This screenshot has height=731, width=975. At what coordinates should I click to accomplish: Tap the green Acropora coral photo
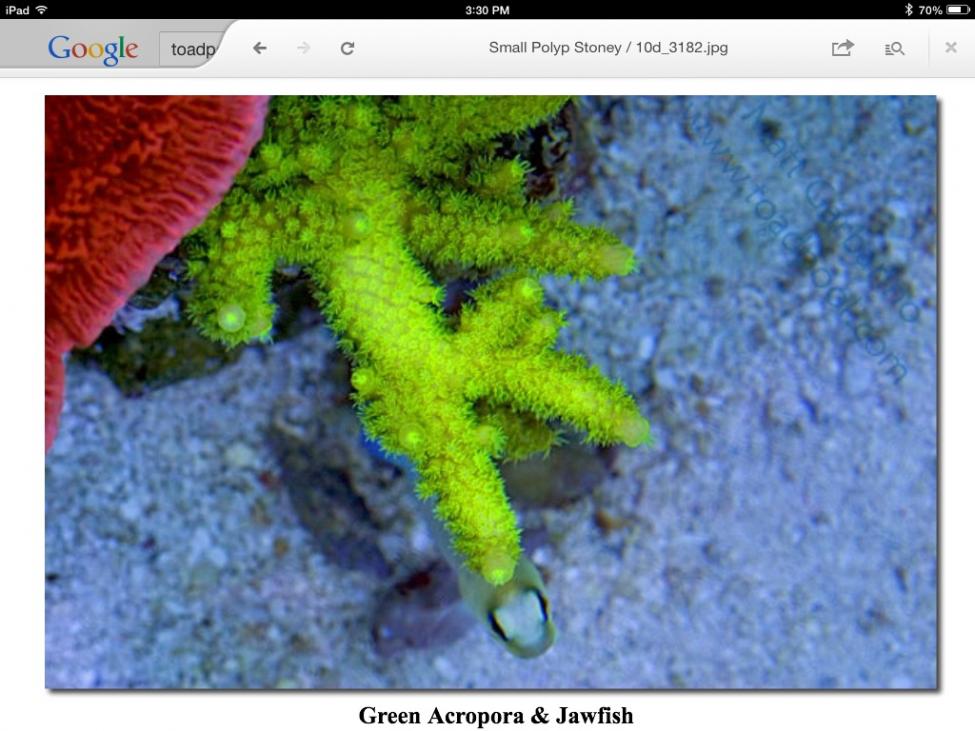click(491, 392)
